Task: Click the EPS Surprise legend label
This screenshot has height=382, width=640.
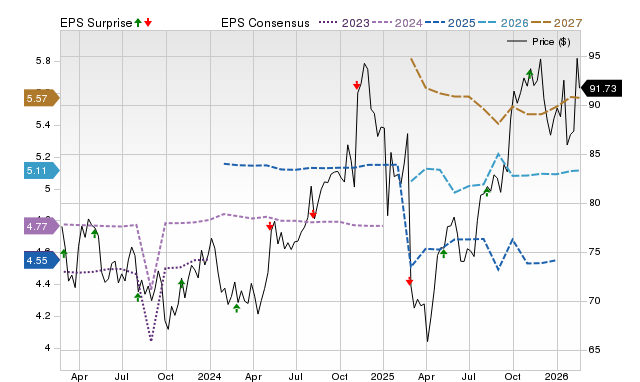Action: (x=96, y=23)
